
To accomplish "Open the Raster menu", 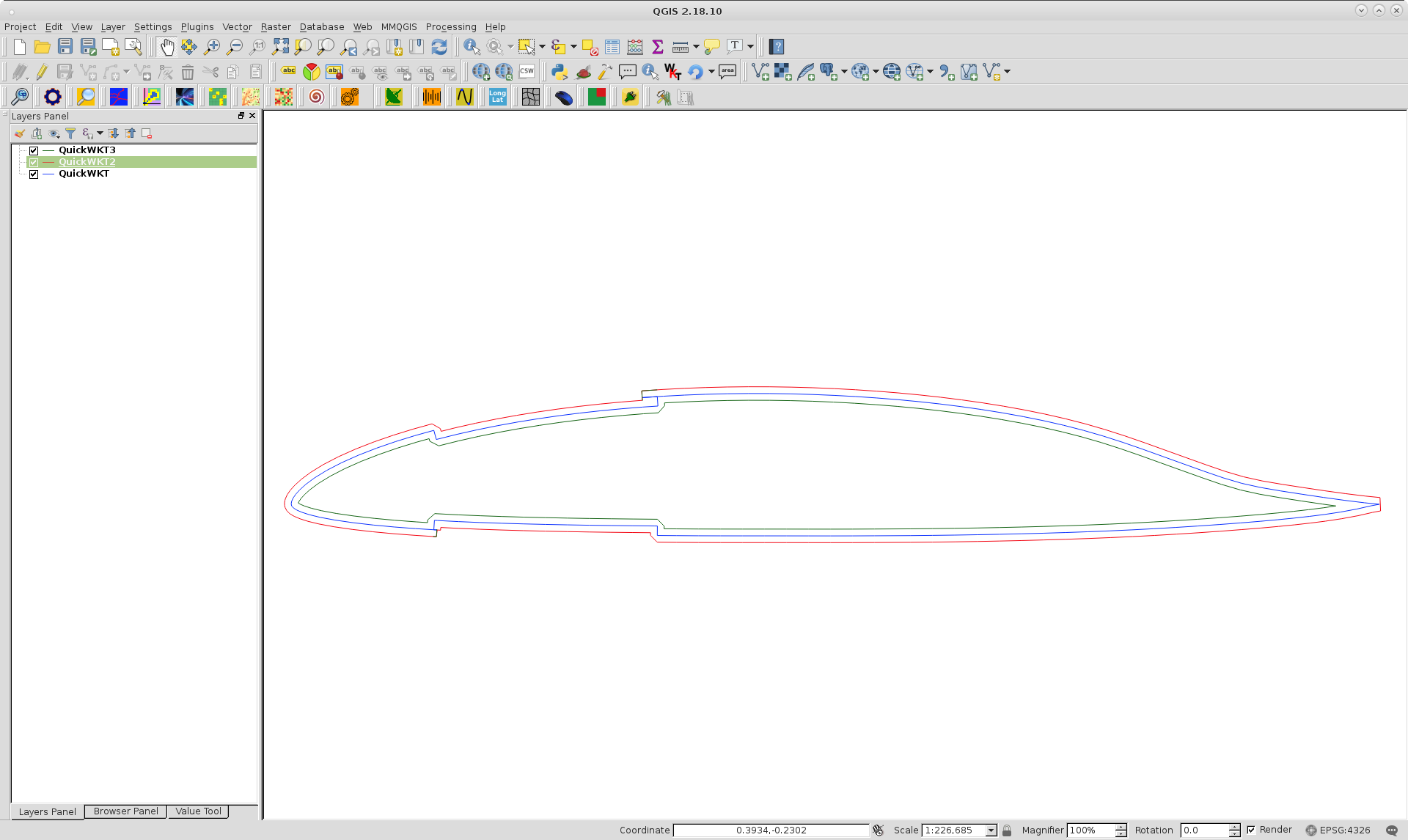I will pos(276,27).
